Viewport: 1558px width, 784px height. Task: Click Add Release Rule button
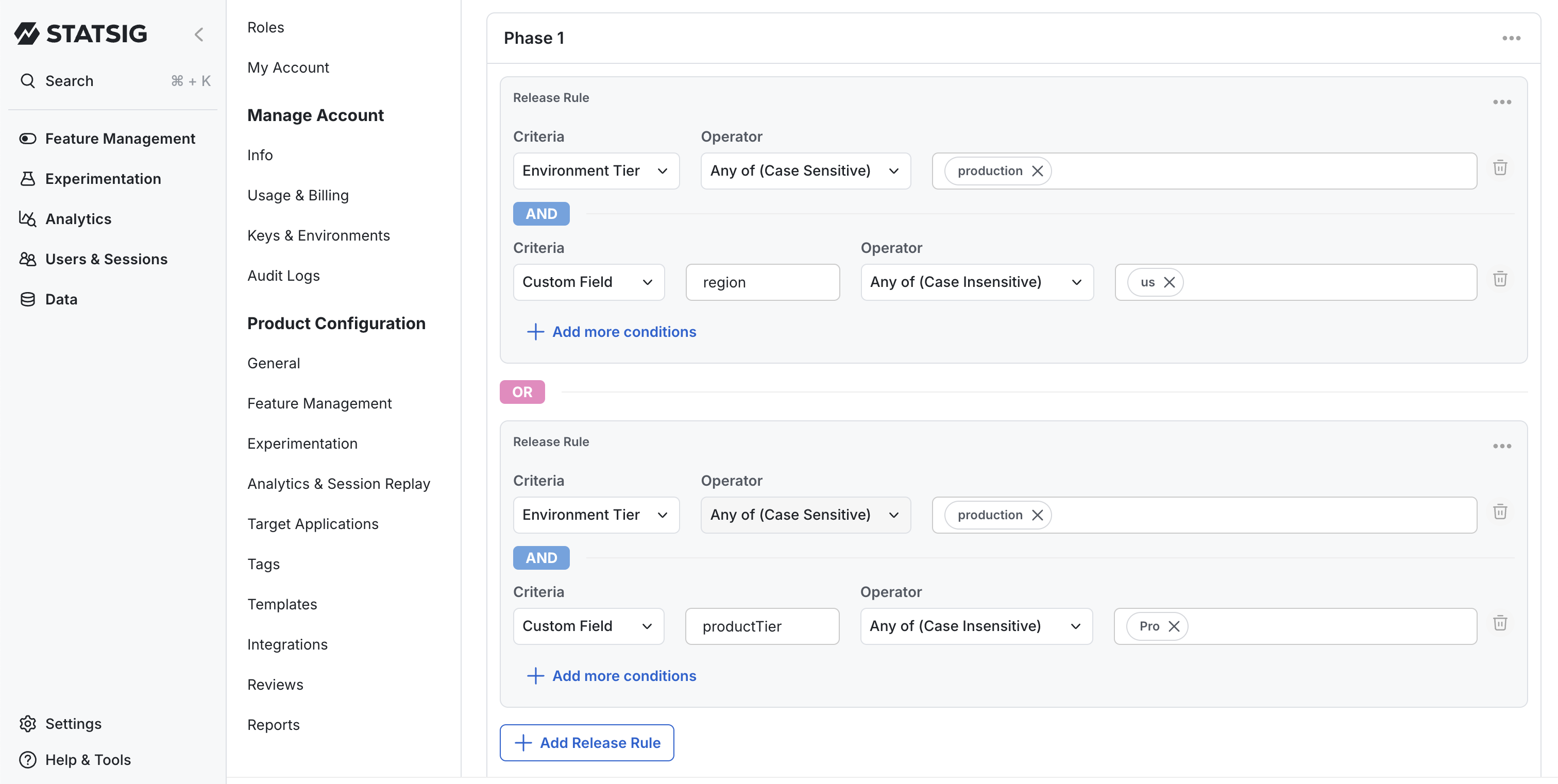(587, 743)
